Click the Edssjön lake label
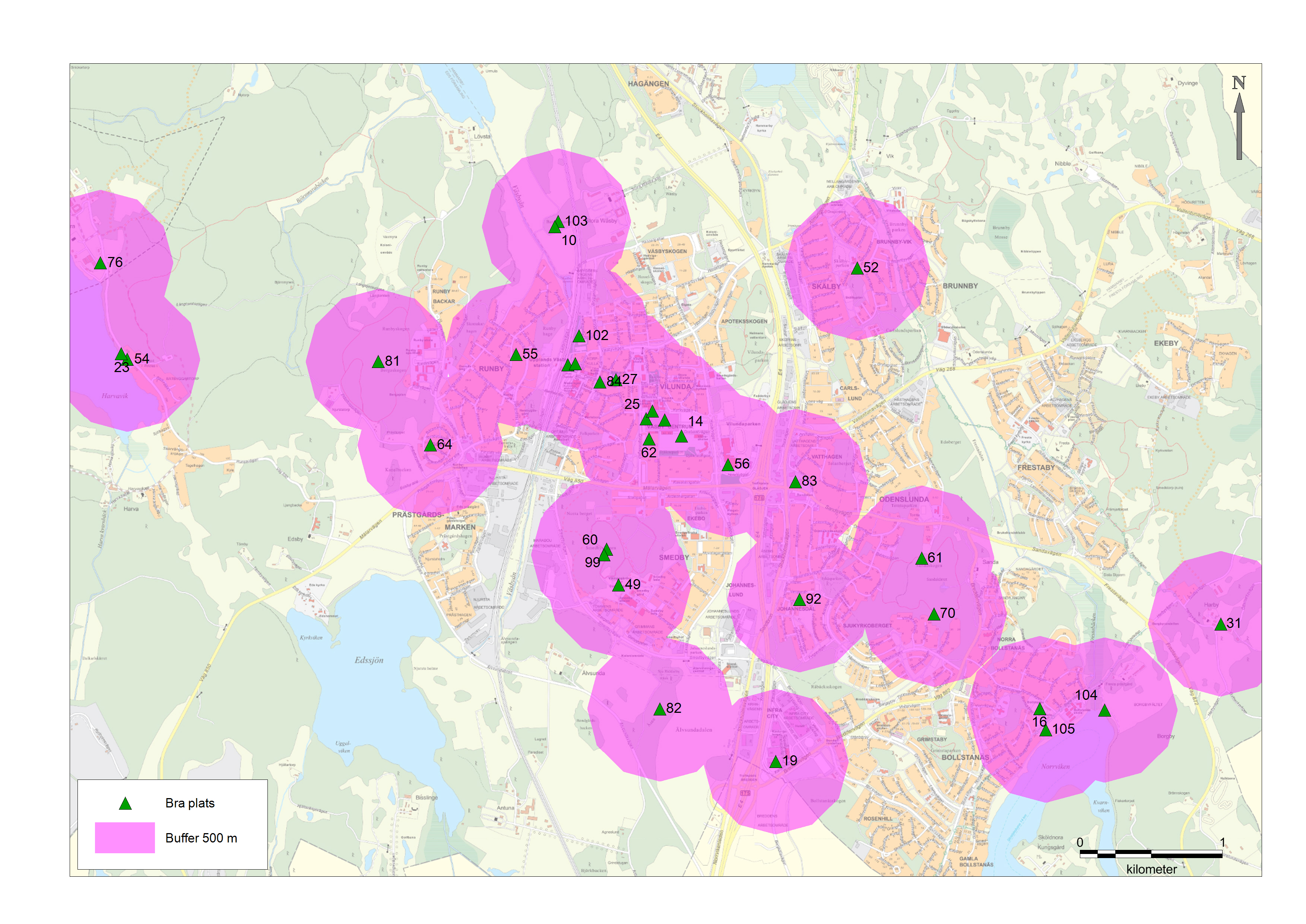 (369, 661)
